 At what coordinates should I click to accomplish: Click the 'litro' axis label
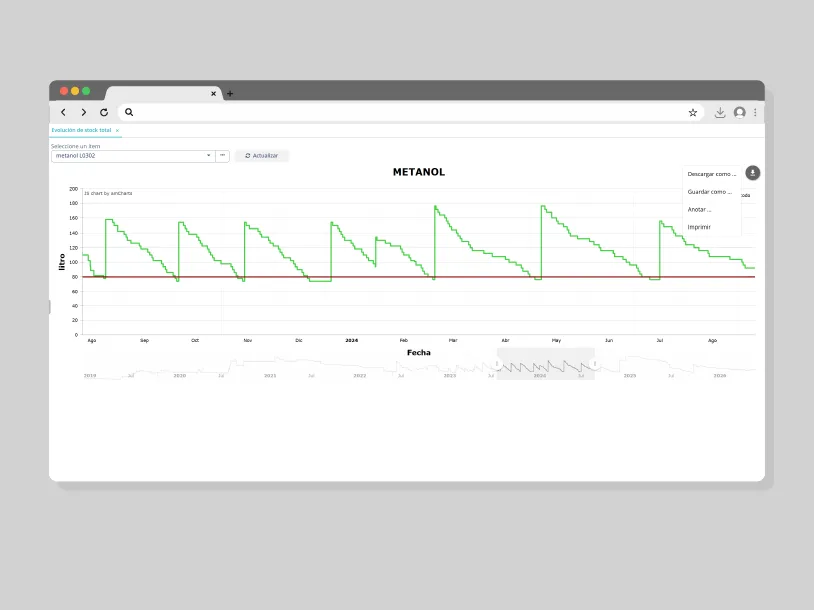point(62,262)
